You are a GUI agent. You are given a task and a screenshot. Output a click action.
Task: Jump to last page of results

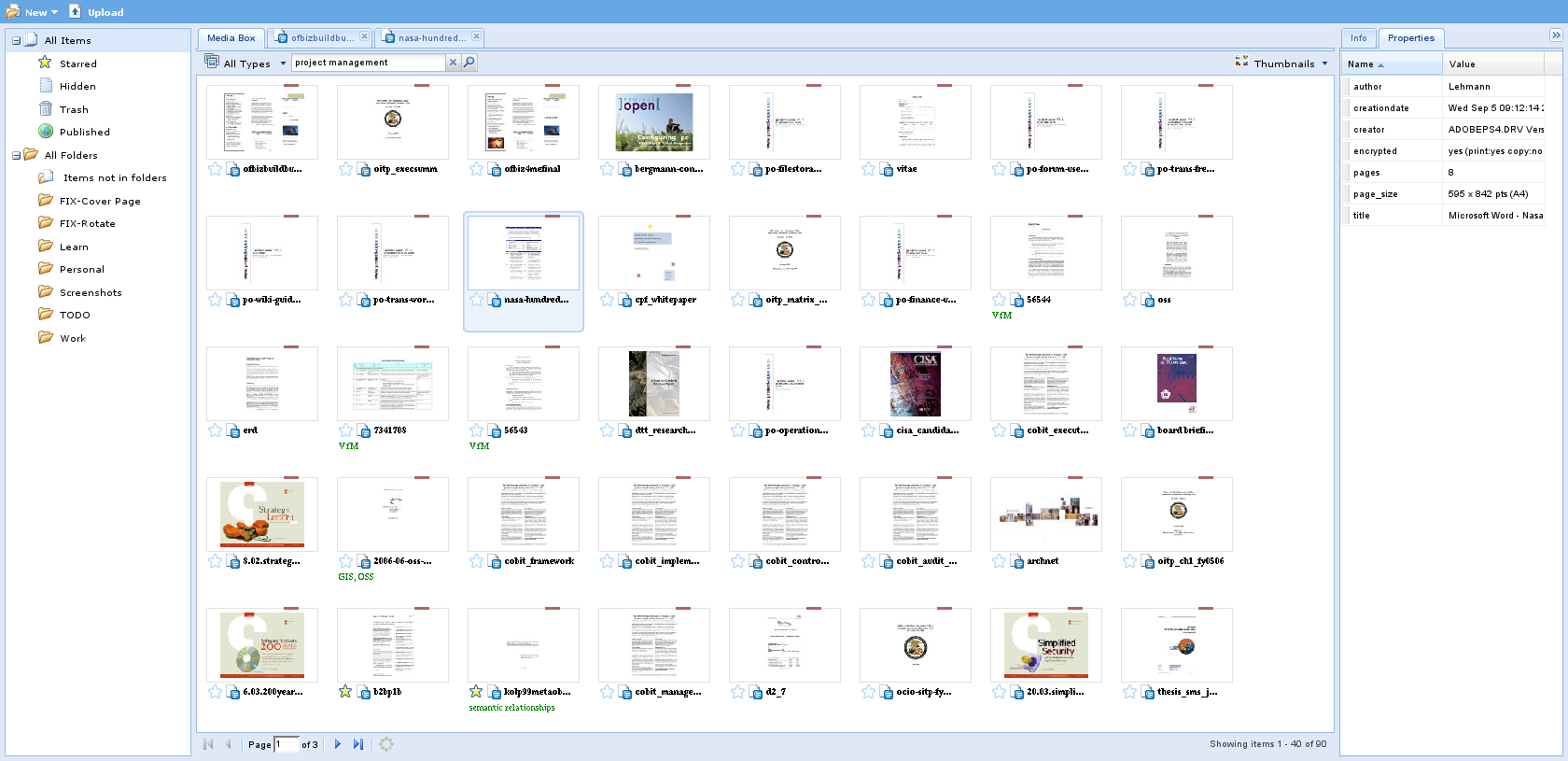tap(357, 744)
